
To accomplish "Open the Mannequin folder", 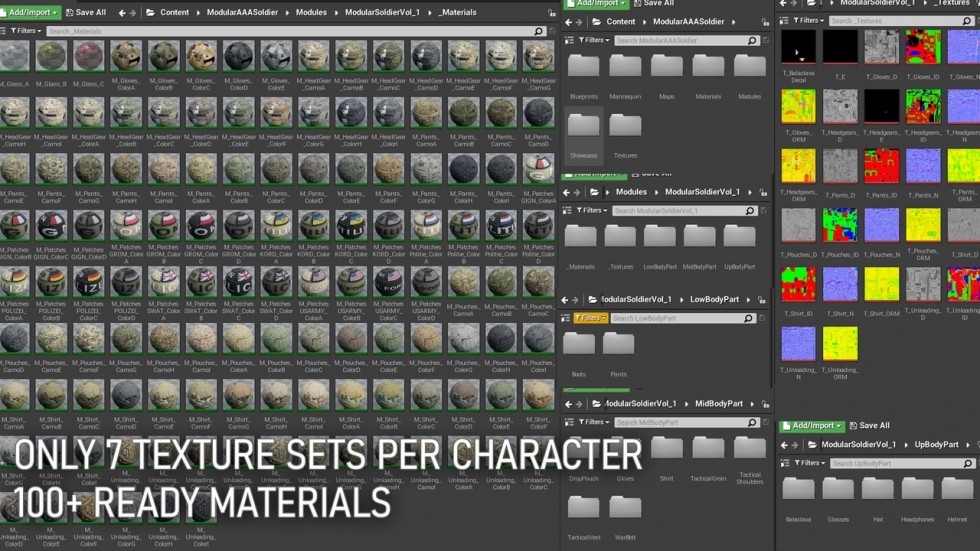I will pos(625,66).
